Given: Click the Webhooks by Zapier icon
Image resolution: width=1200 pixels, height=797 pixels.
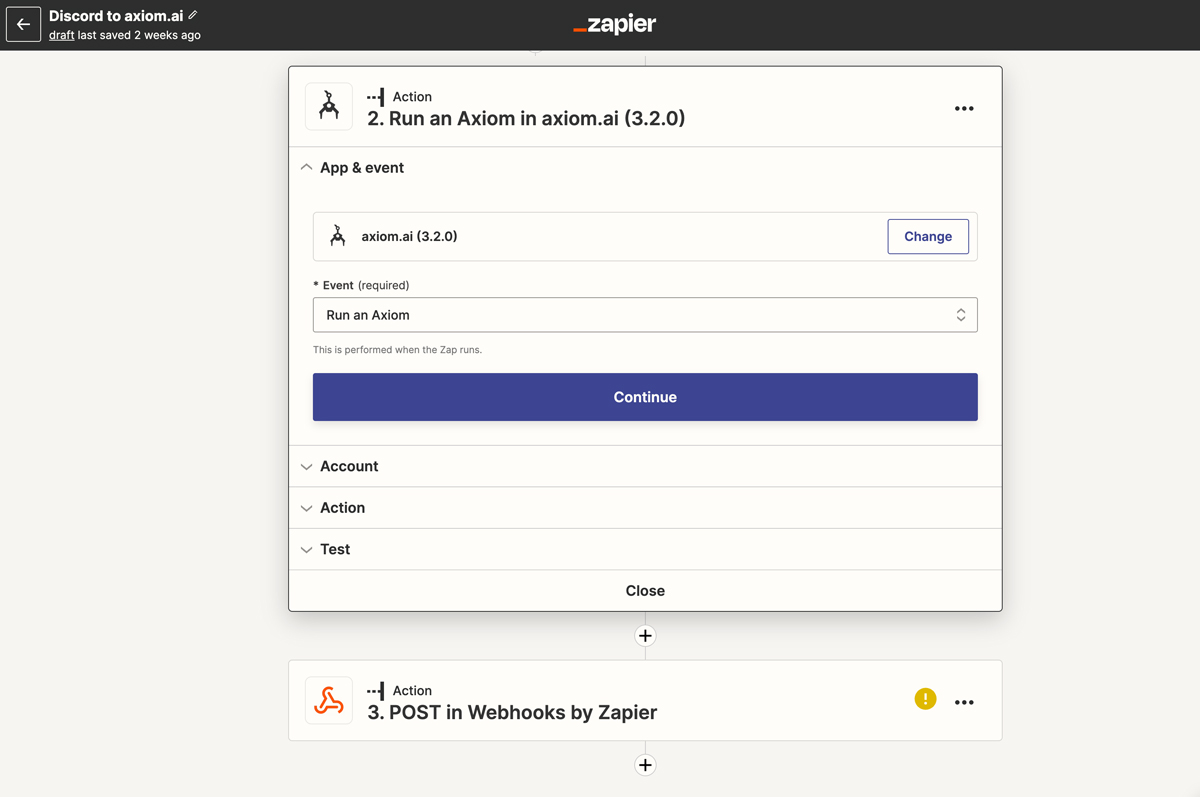Looking at the screenshot, I should tap(329, 701).
